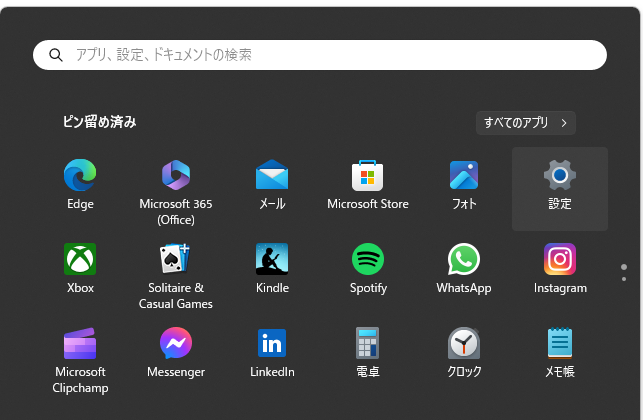Open Instagram
The height and width of the screenshot is (420, 643).
click(560, 269)
